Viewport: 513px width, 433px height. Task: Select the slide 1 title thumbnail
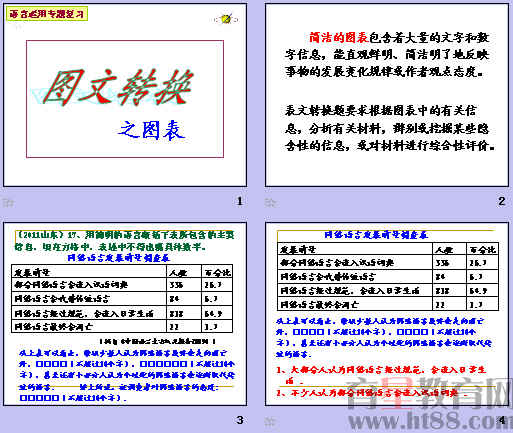tap(125, 95)
